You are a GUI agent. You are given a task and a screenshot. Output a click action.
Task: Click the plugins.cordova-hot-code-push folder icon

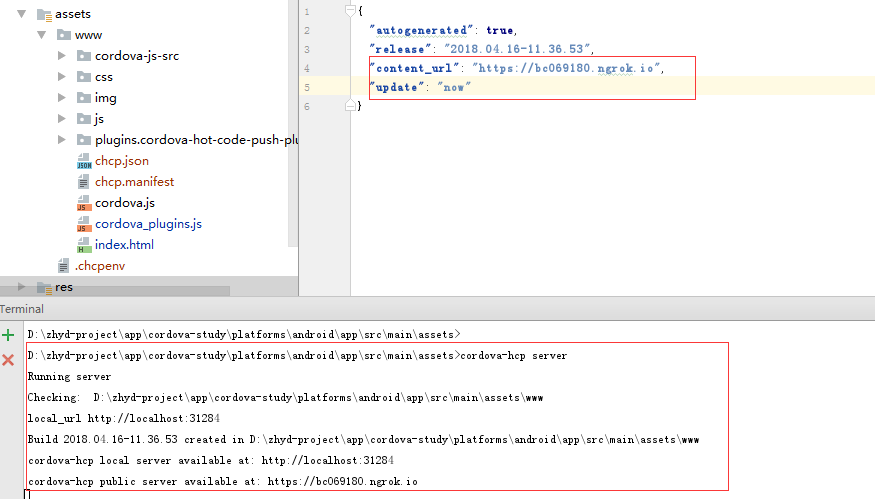click(x=84, y=140)
